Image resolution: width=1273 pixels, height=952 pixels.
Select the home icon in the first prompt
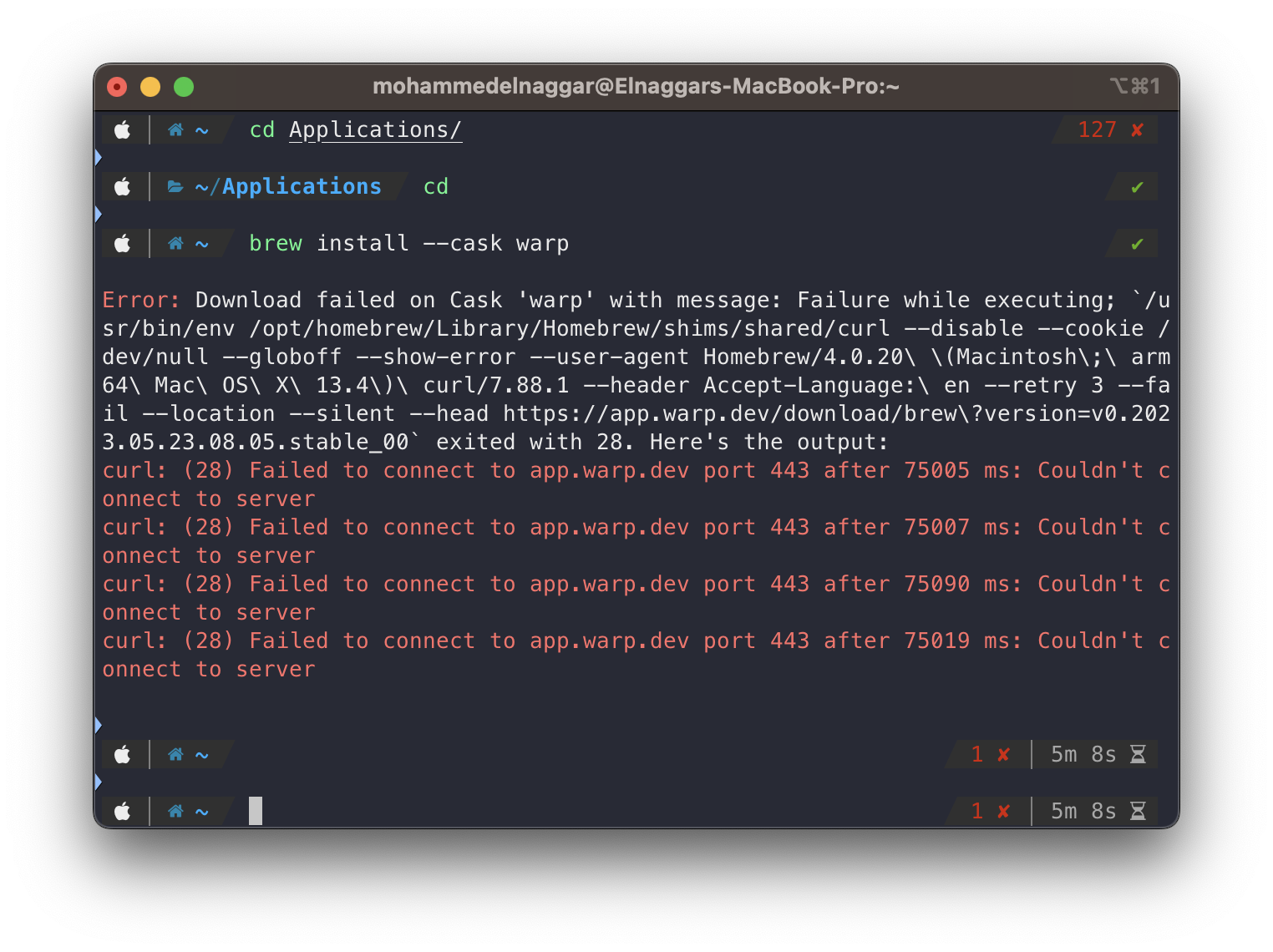pos(175,129)
